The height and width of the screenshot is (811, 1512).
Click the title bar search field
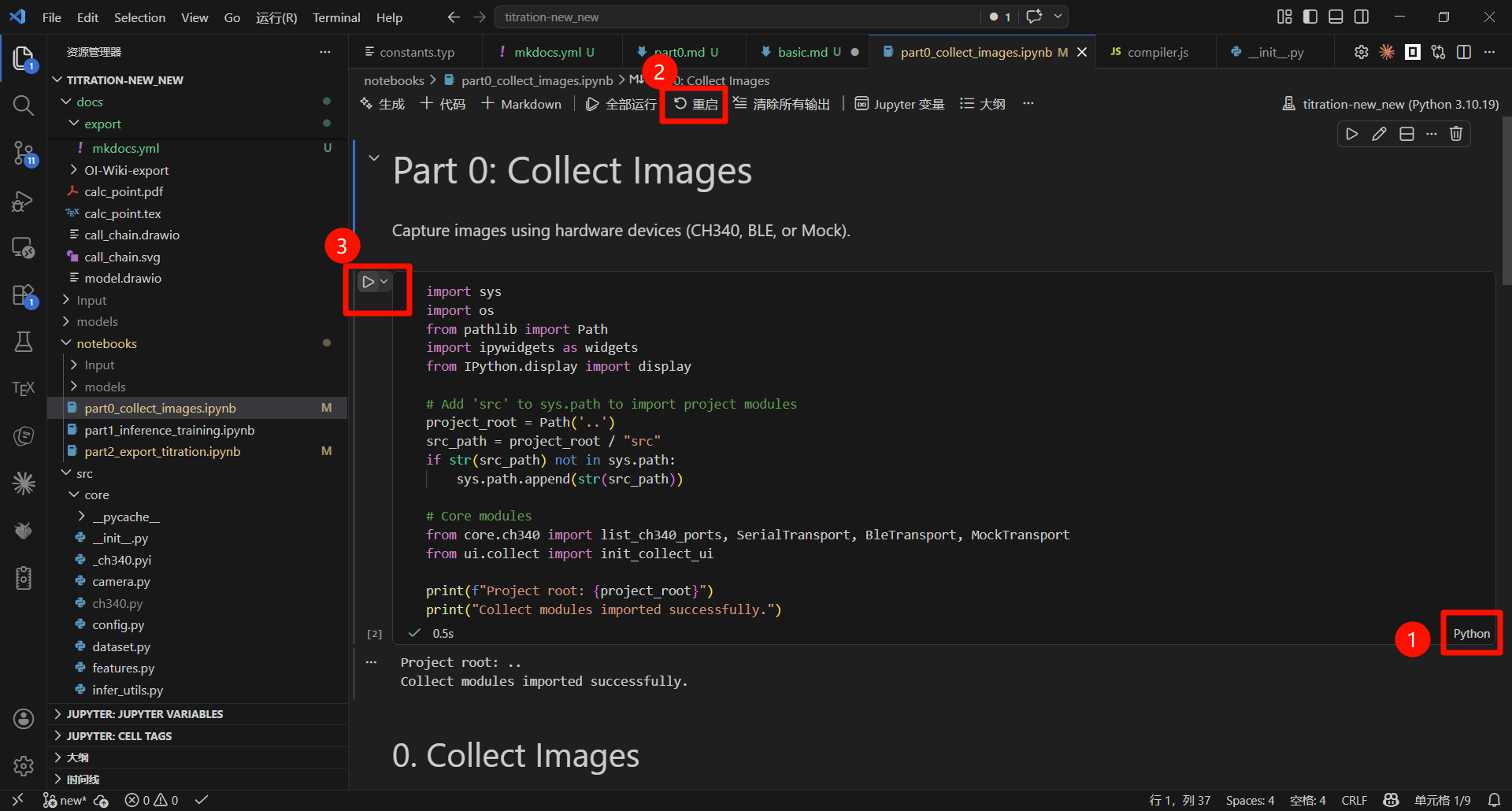tap(738, 17)
